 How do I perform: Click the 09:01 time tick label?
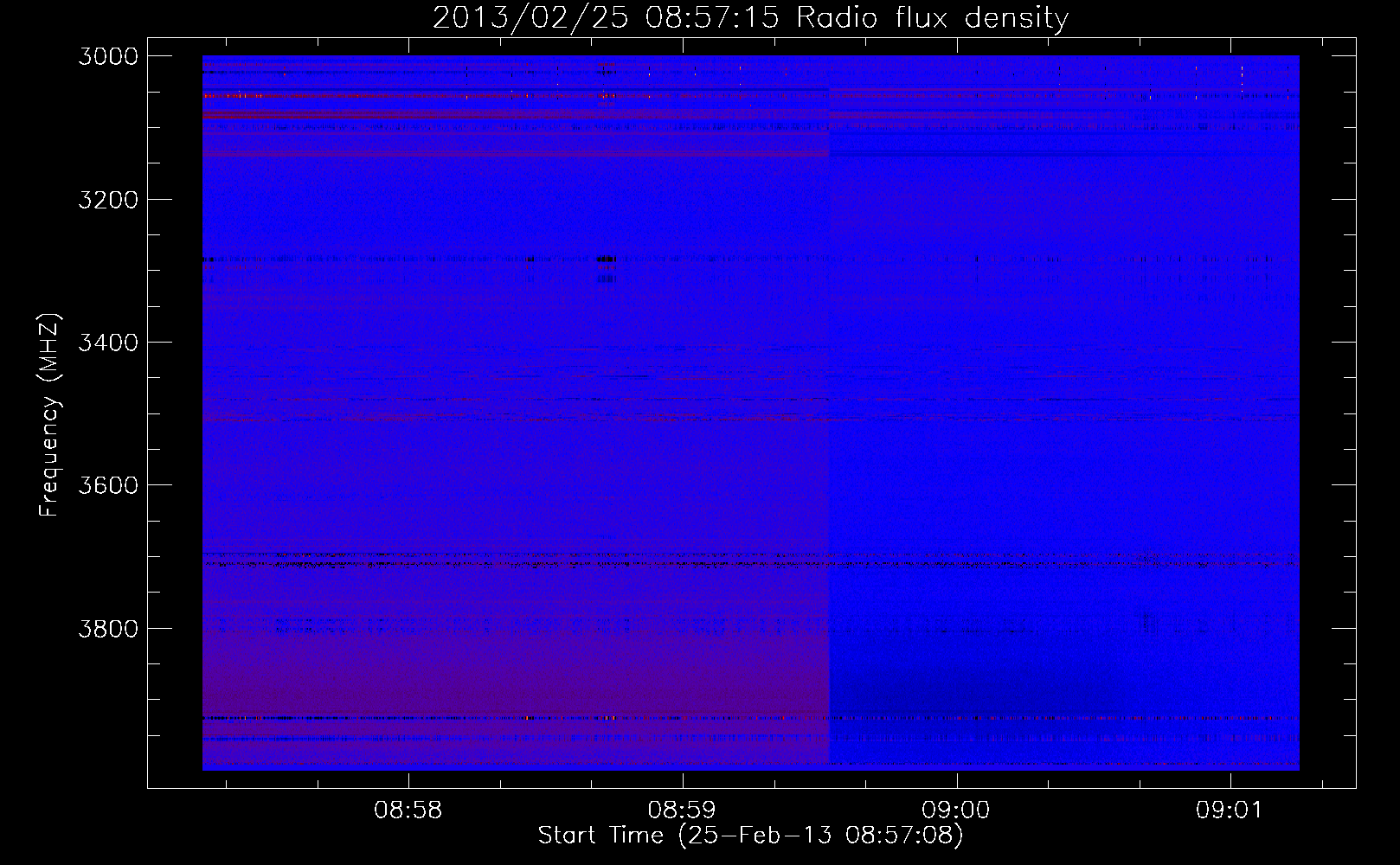tap(1230, 811)
